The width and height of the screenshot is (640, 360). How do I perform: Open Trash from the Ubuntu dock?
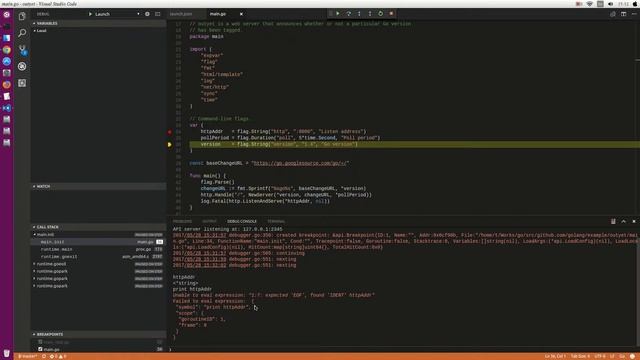(7, 353)
